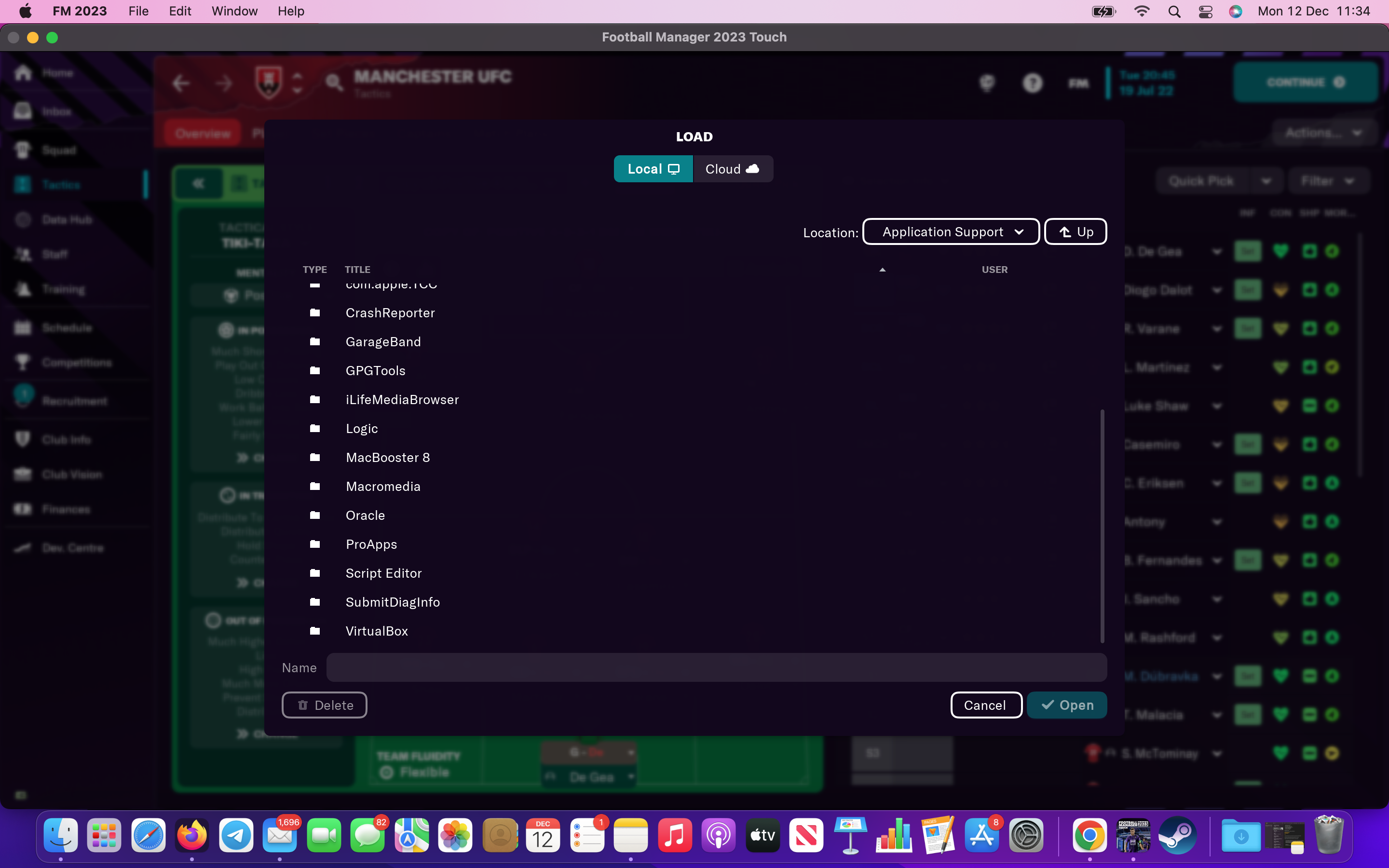
Task: Open the File menu
Action: (138, 12)
